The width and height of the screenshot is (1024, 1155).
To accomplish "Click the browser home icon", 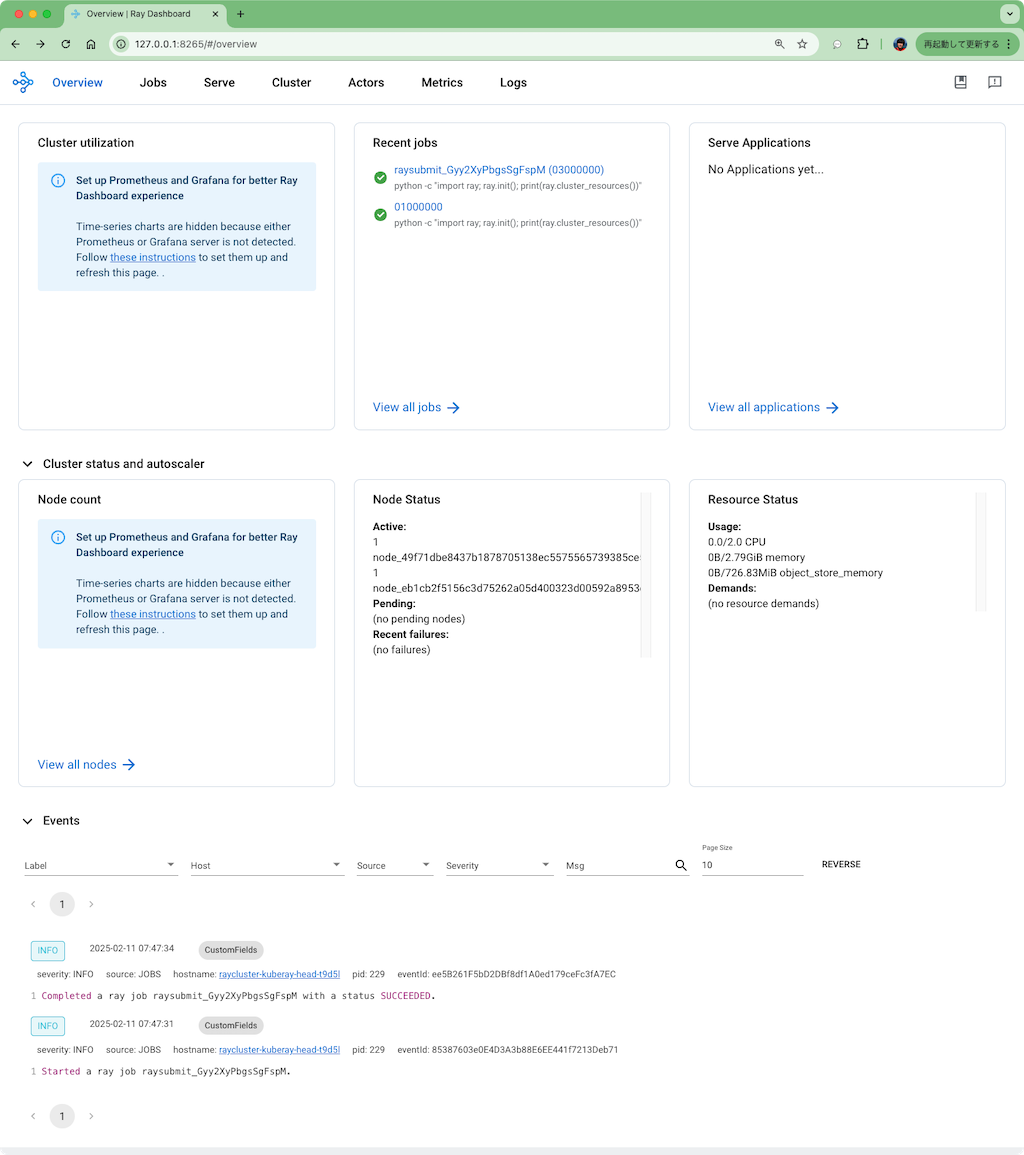I will (x=91, y=44).
